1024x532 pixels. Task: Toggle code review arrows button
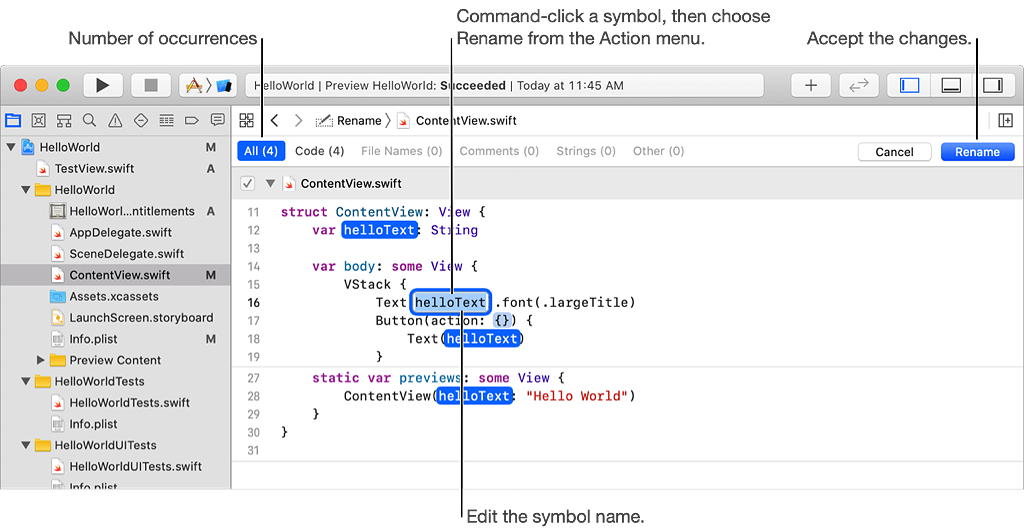[x=858, y=86]
